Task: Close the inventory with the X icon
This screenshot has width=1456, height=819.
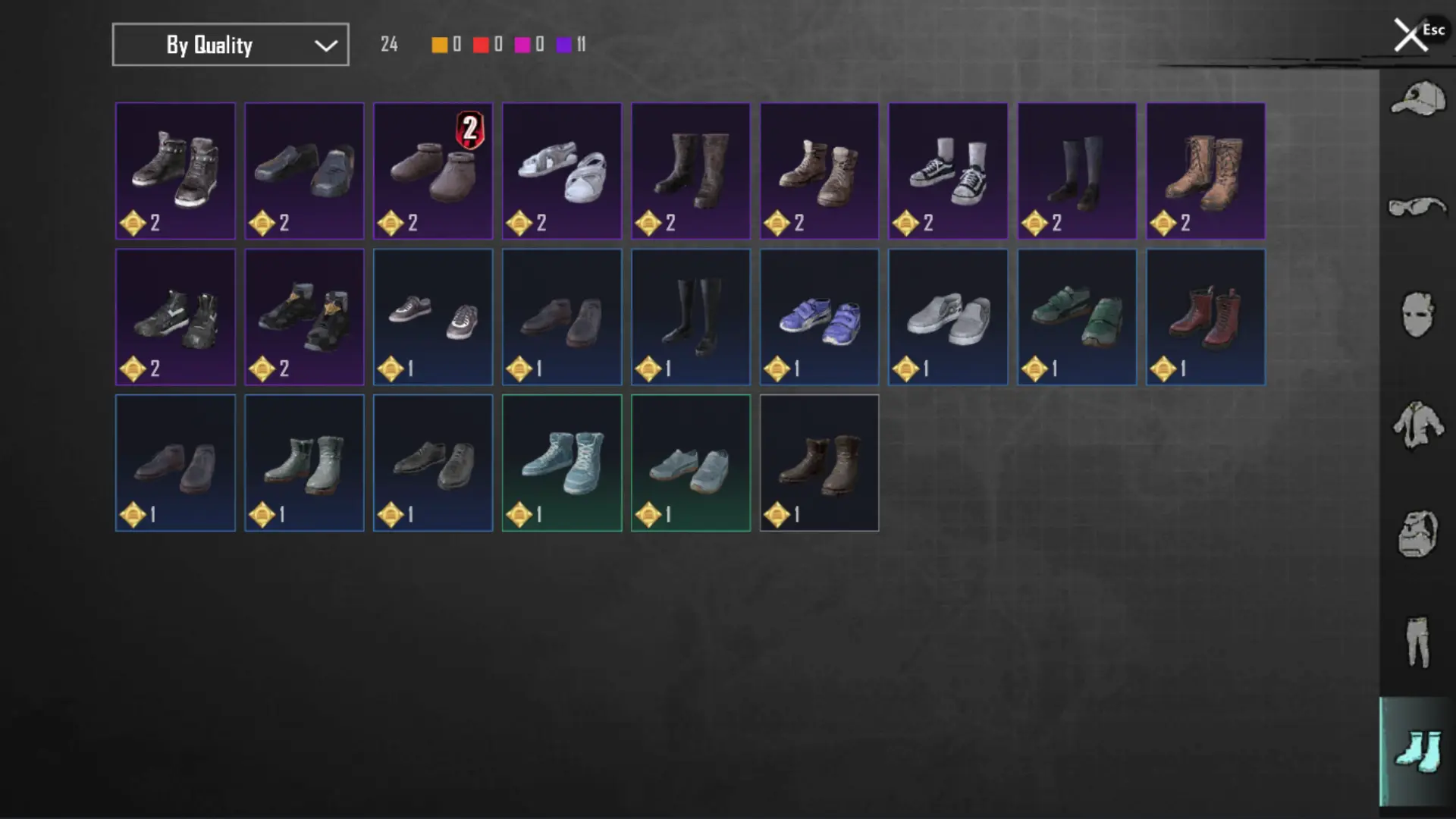Action: 1410,36
